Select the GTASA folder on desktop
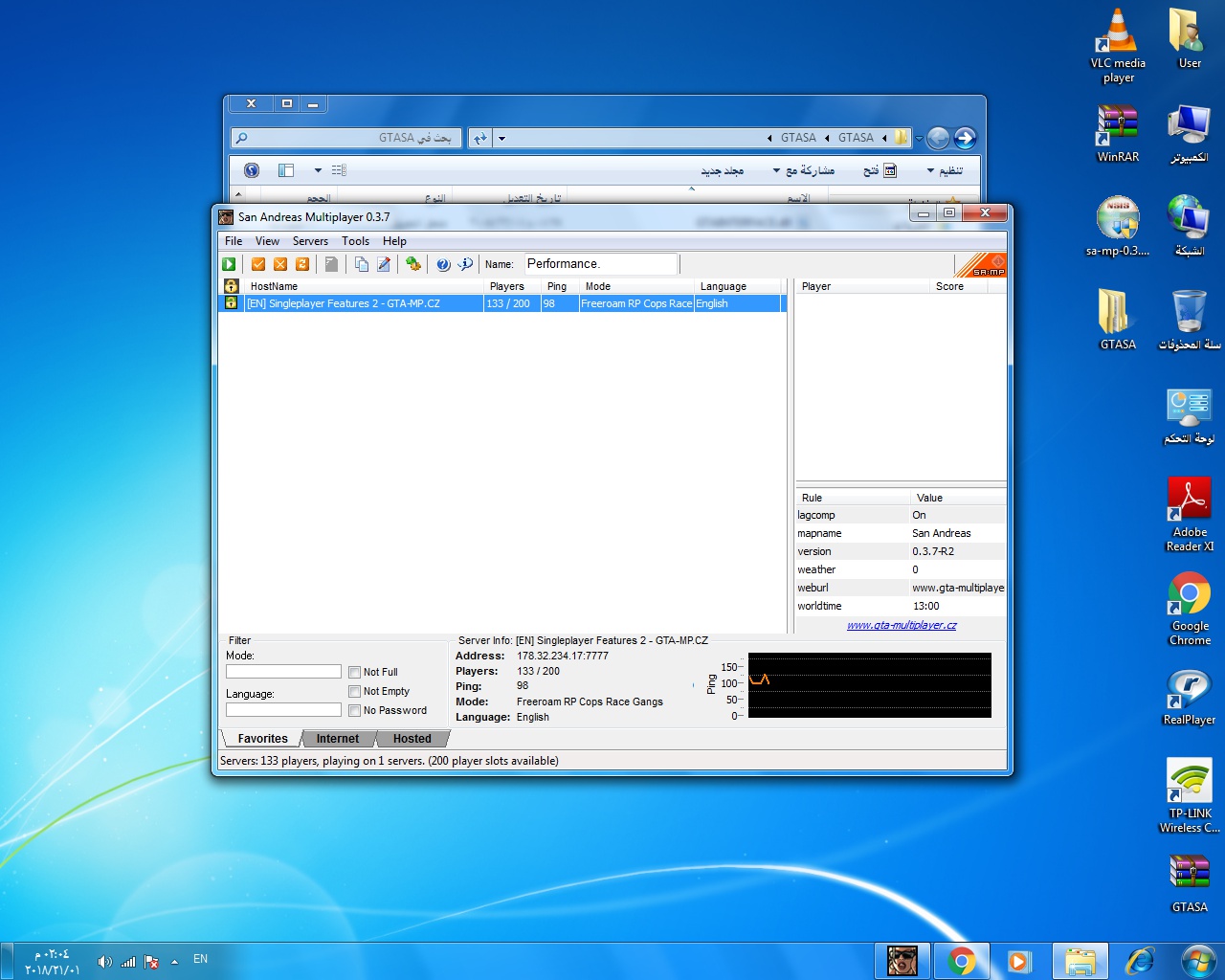This screenshot has height=980, width=1225. 1118,320
